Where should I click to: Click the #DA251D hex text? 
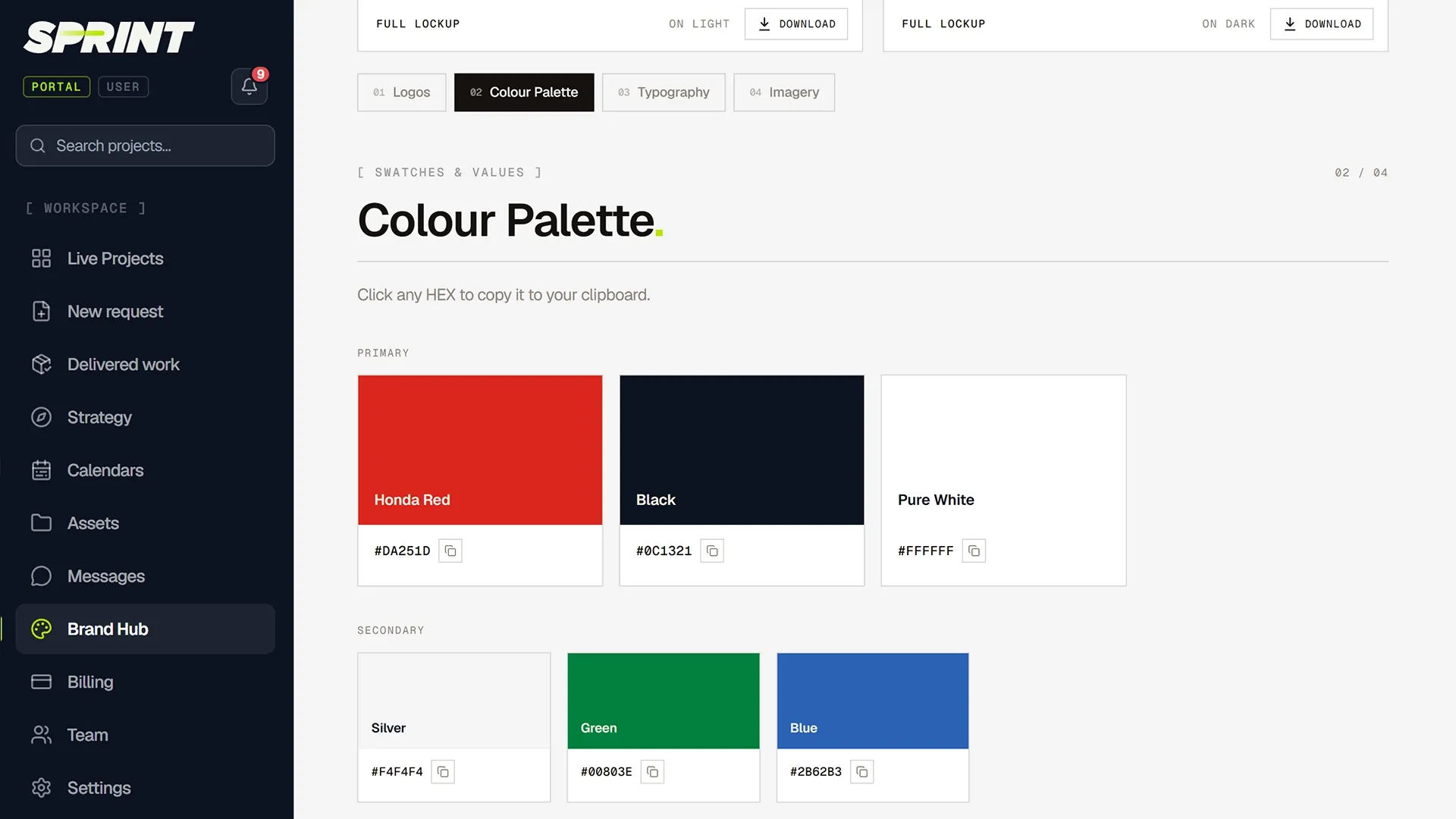tap(402, 551)
